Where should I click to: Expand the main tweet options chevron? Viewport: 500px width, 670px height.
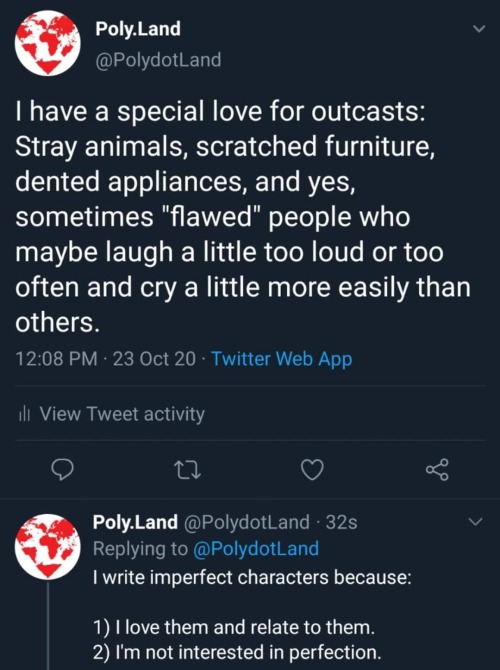click(479, 29)
